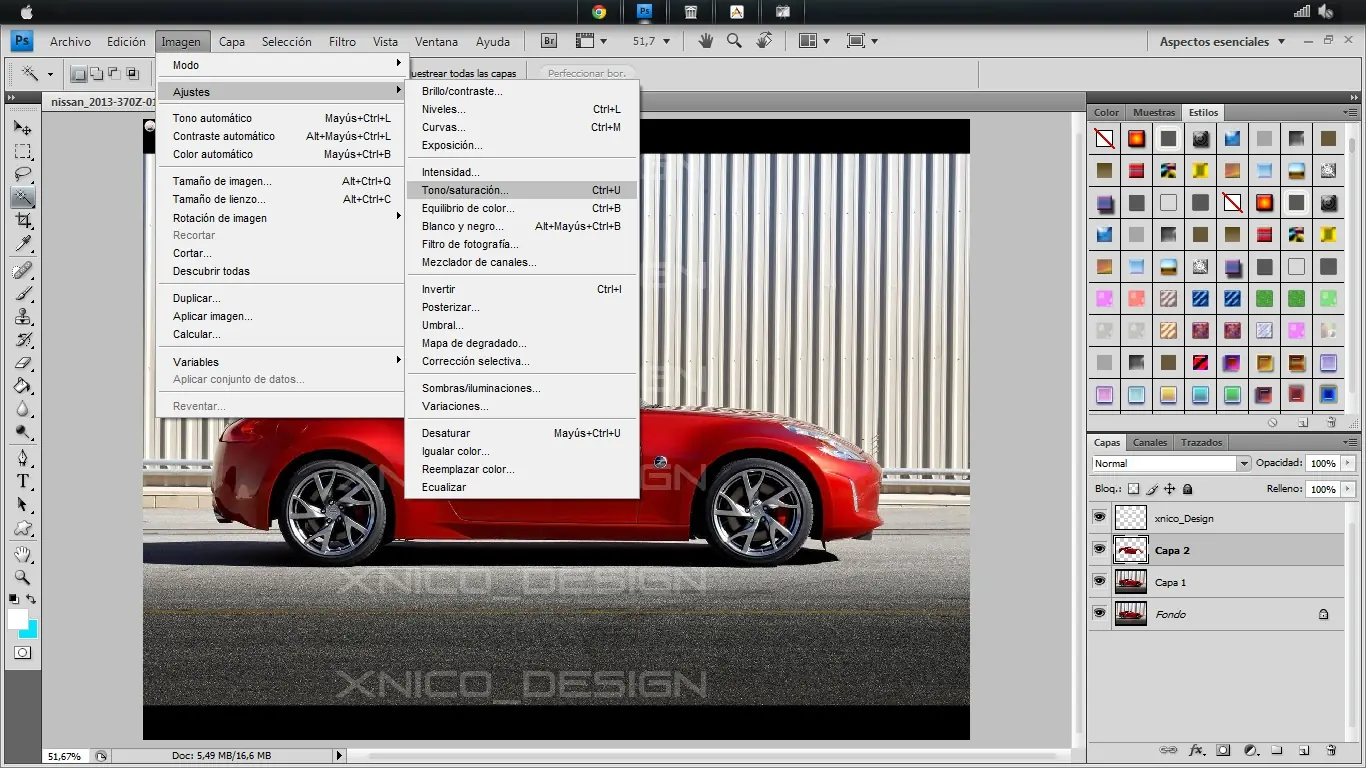Create a new layer group folder
Screen dimensions: 1366x768
tap(1277, 750)
